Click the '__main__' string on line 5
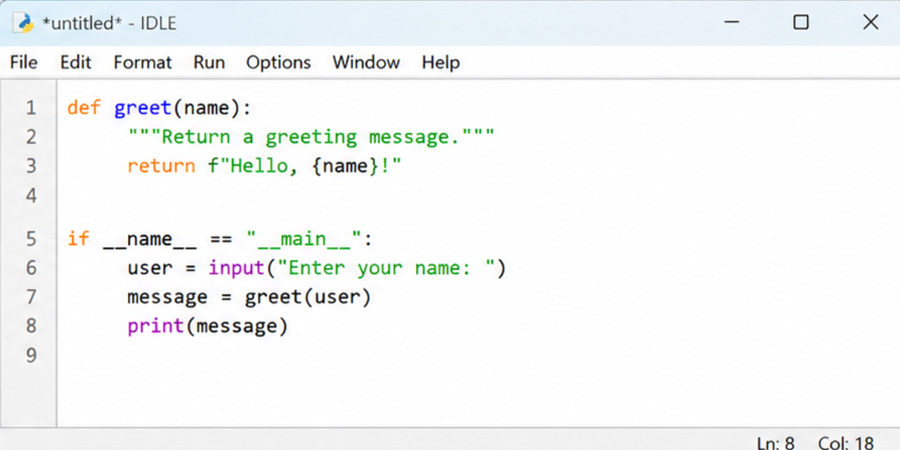This screenshot has height=450, width=900. (304, 238)
